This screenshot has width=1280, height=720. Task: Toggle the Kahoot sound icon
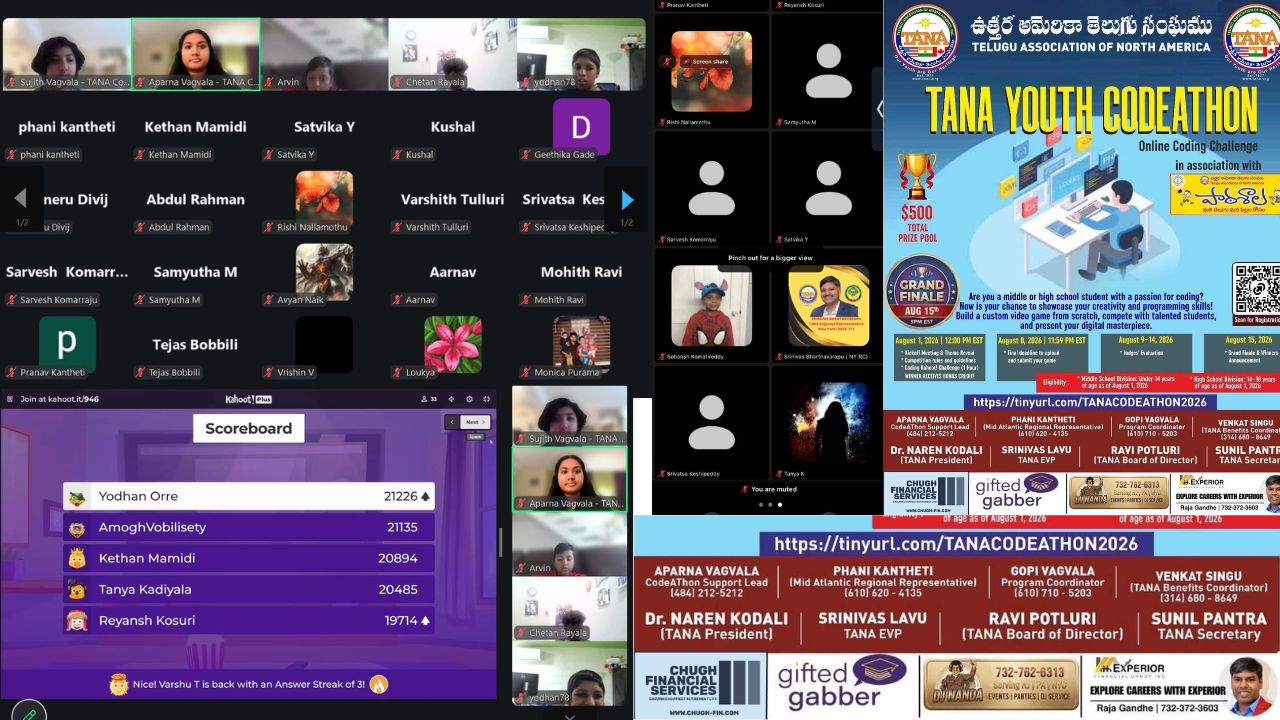453,398
